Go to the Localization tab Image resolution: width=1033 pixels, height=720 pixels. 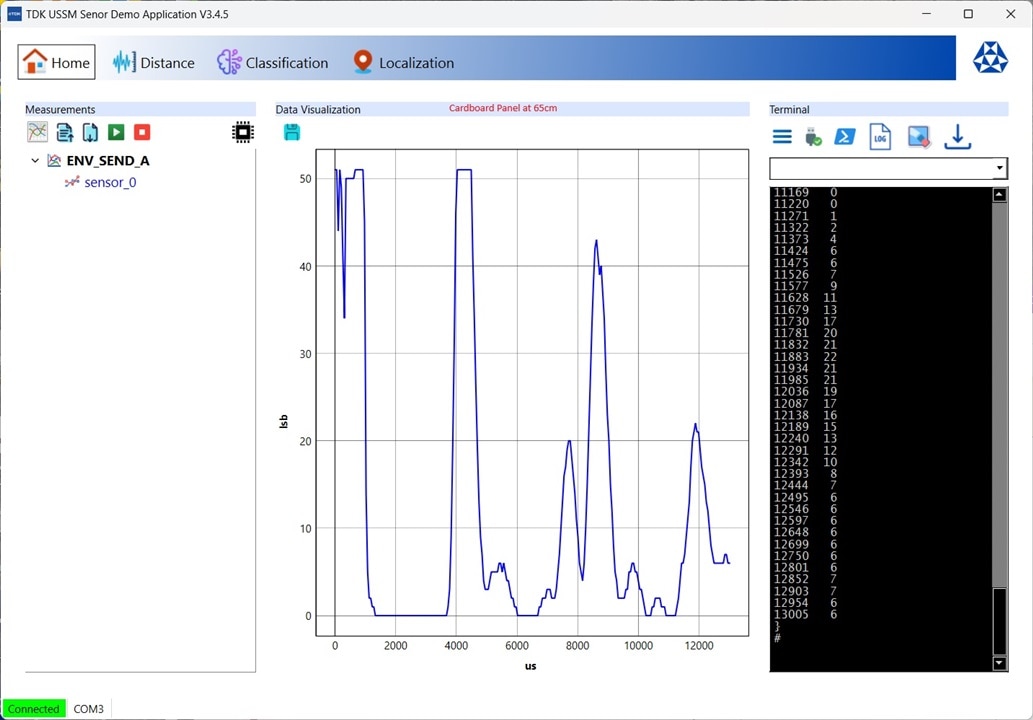coord(403,62)
